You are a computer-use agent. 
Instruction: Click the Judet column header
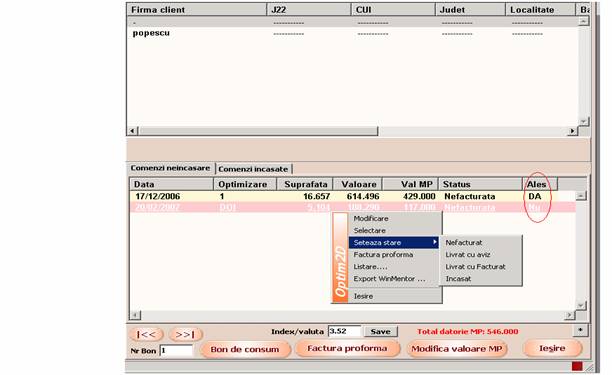pyautogui.click(x=470, y=10)
